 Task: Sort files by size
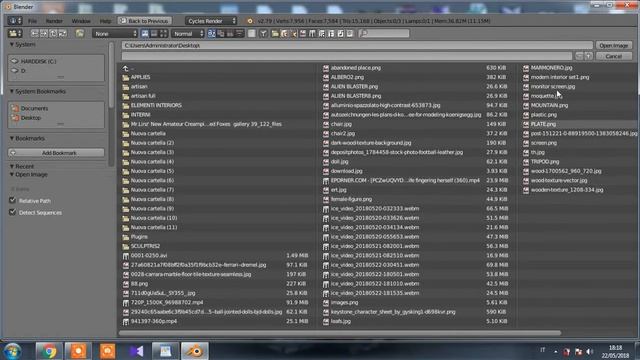pyautogui.click(x=240, y=33)
